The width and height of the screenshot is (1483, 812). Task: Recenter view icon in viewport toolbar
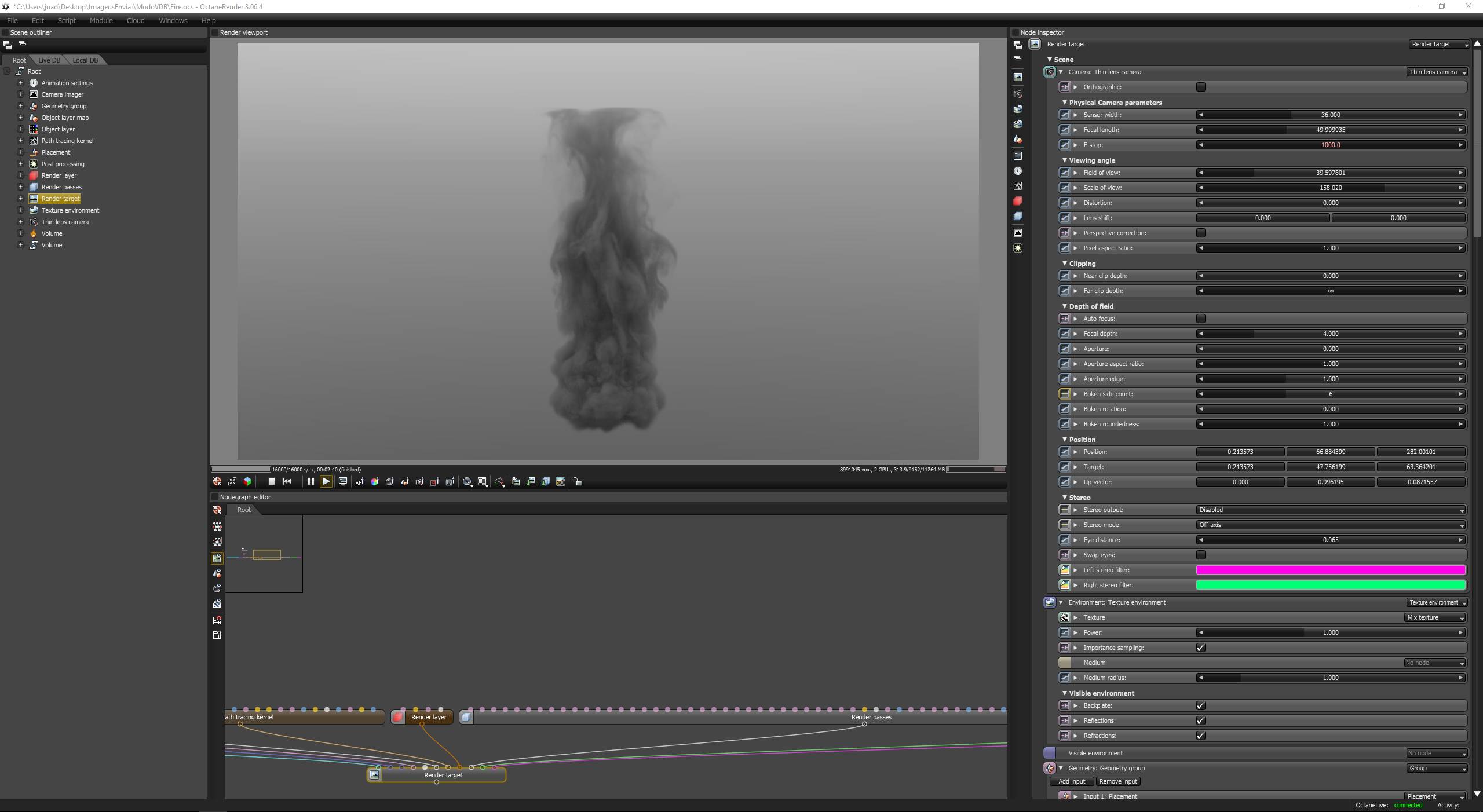(217, 481)
